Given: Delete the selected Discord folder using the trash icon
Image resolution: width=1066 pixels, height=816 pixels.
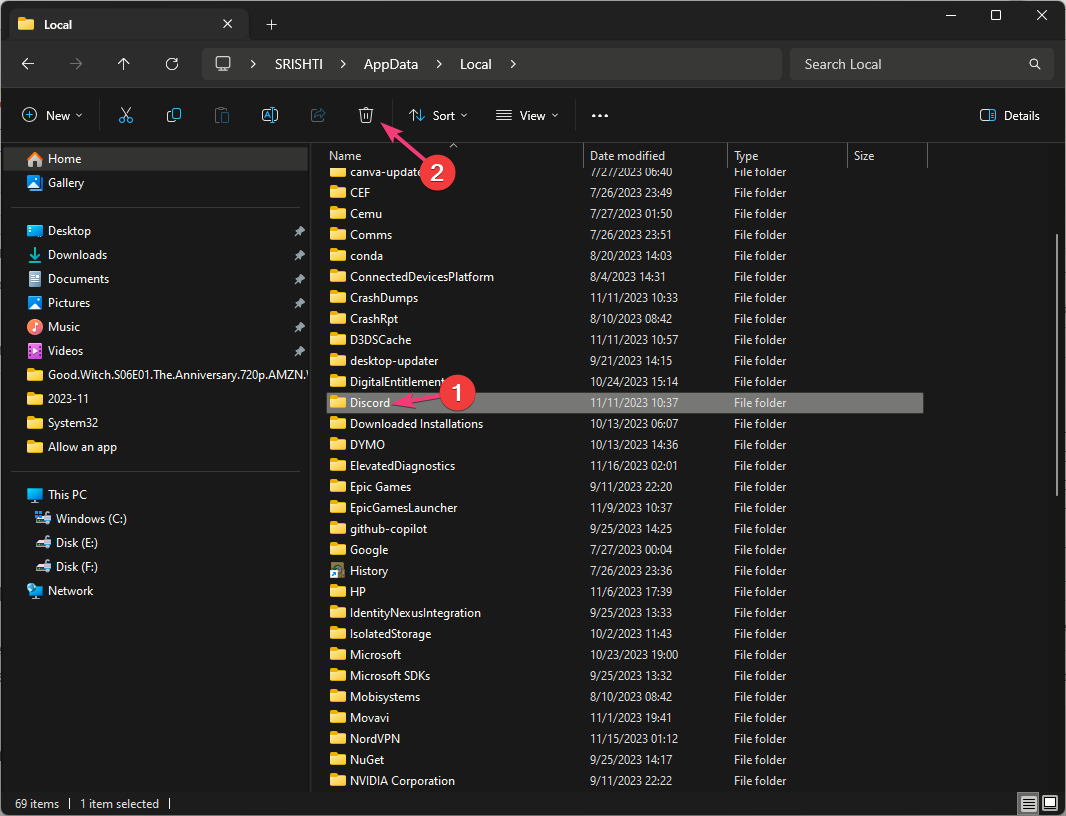Looking at the screenshot, I should pos(366,115).
